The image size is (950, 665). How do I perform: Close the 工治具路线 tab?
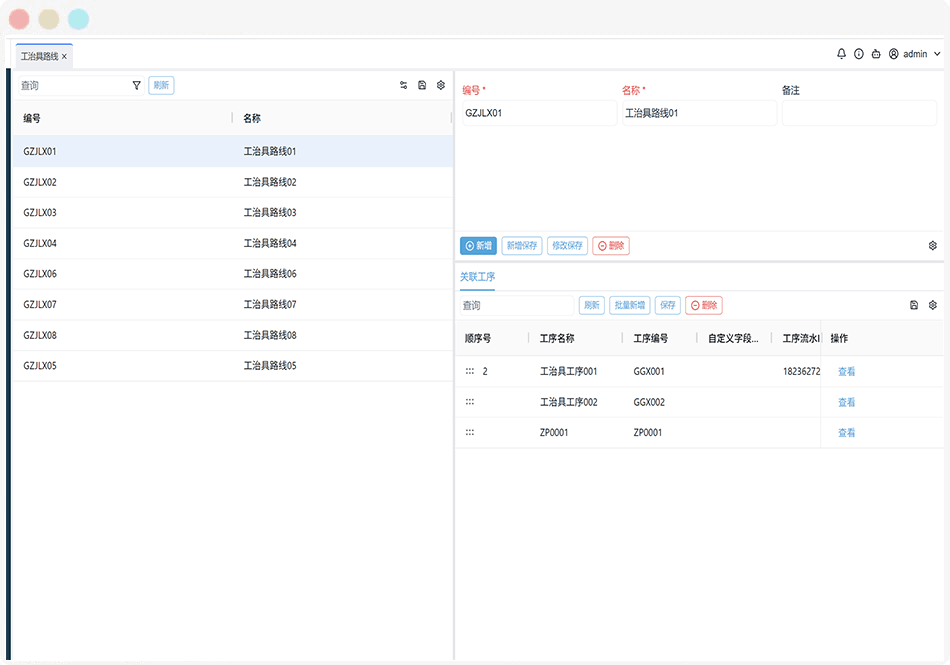tap(64, 56)
